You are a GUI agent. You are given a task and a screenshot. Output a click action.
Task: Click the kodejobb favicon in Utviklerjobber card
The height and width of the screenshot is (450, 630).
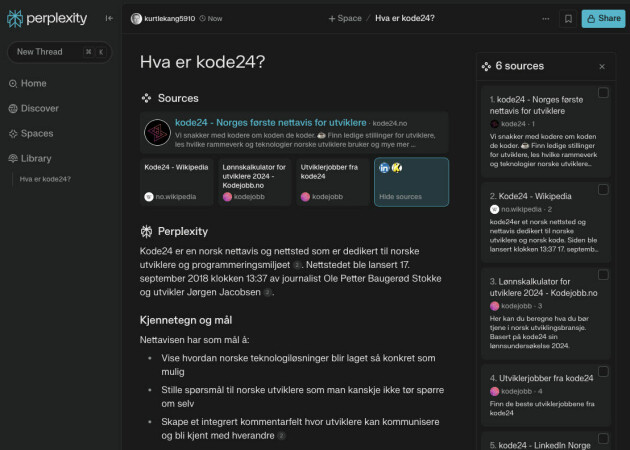305,197
